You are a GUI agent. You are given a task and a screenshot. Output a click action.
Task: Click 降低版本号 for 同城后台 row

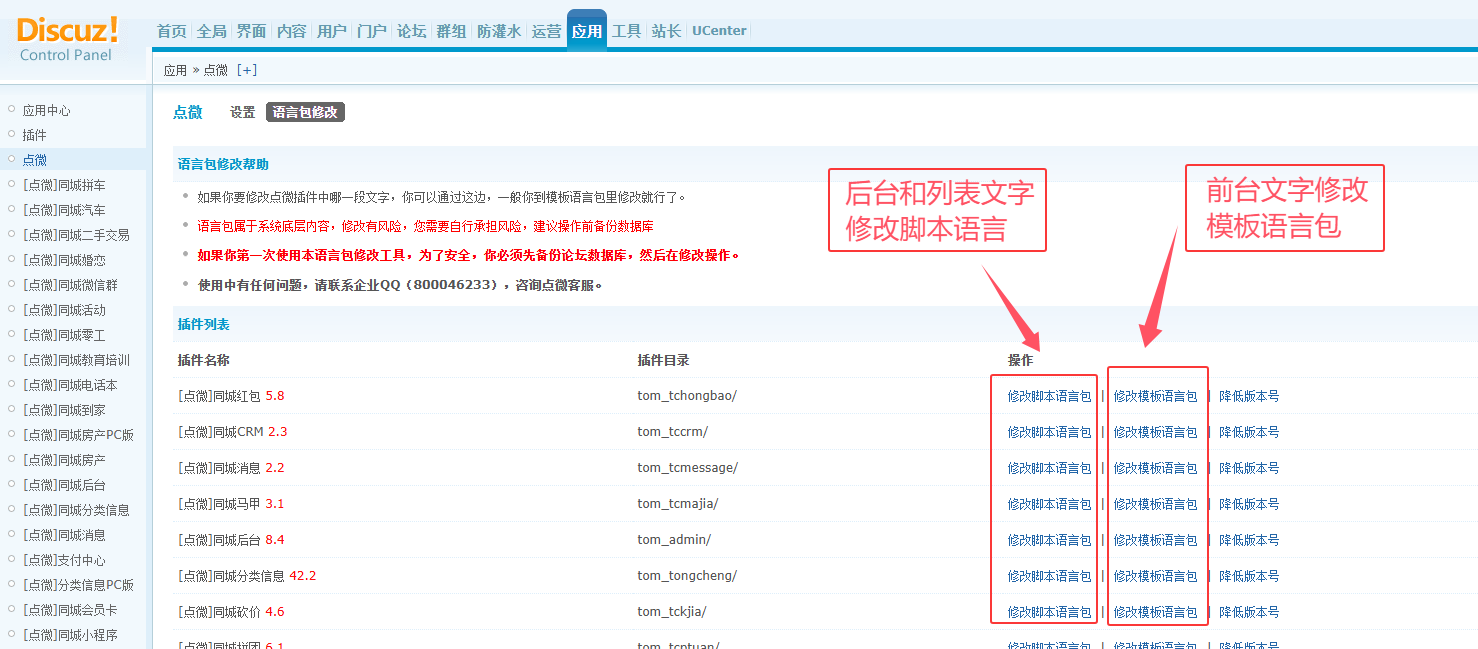point(1248,540)
